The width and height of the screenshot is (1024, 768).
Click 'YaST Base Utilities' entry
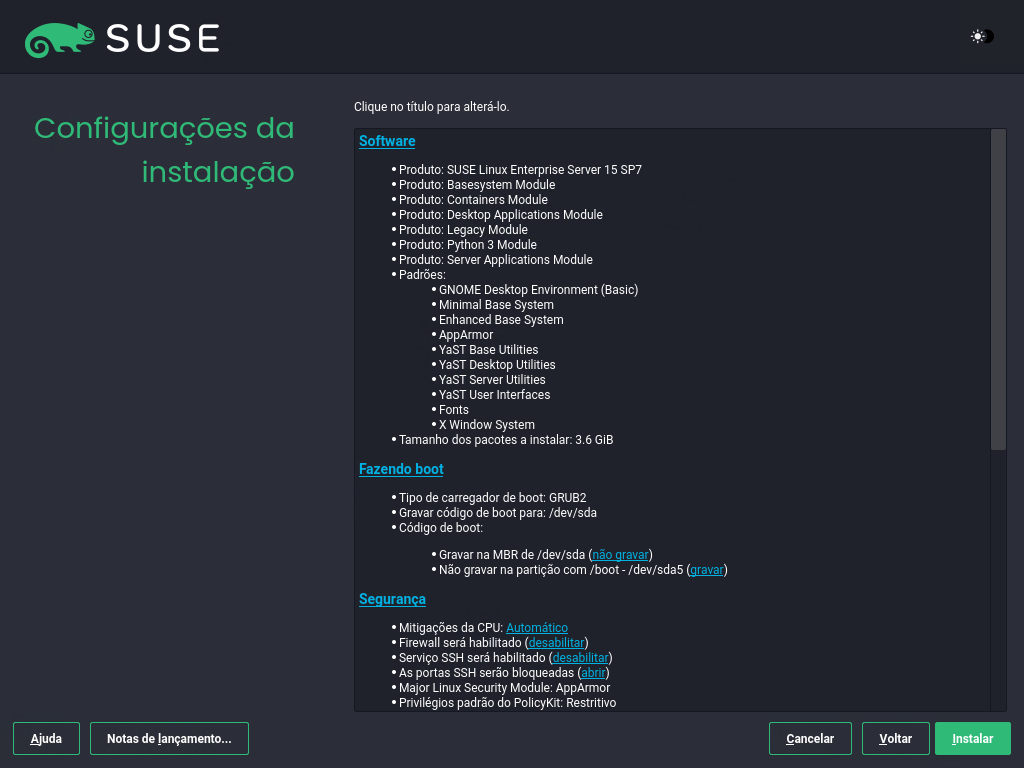[488, 350]
